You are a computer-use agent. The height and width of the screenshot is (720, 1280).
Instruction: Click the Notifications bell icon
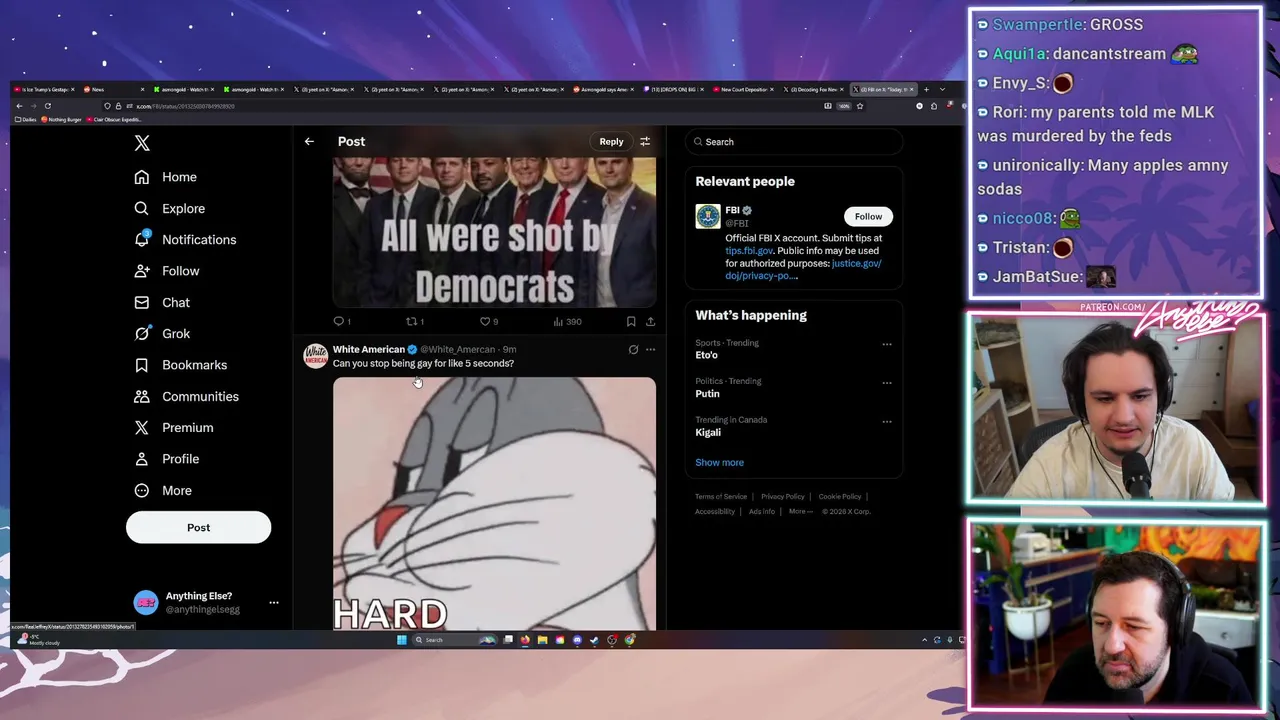pyautogui.click(x=142, y=240)
